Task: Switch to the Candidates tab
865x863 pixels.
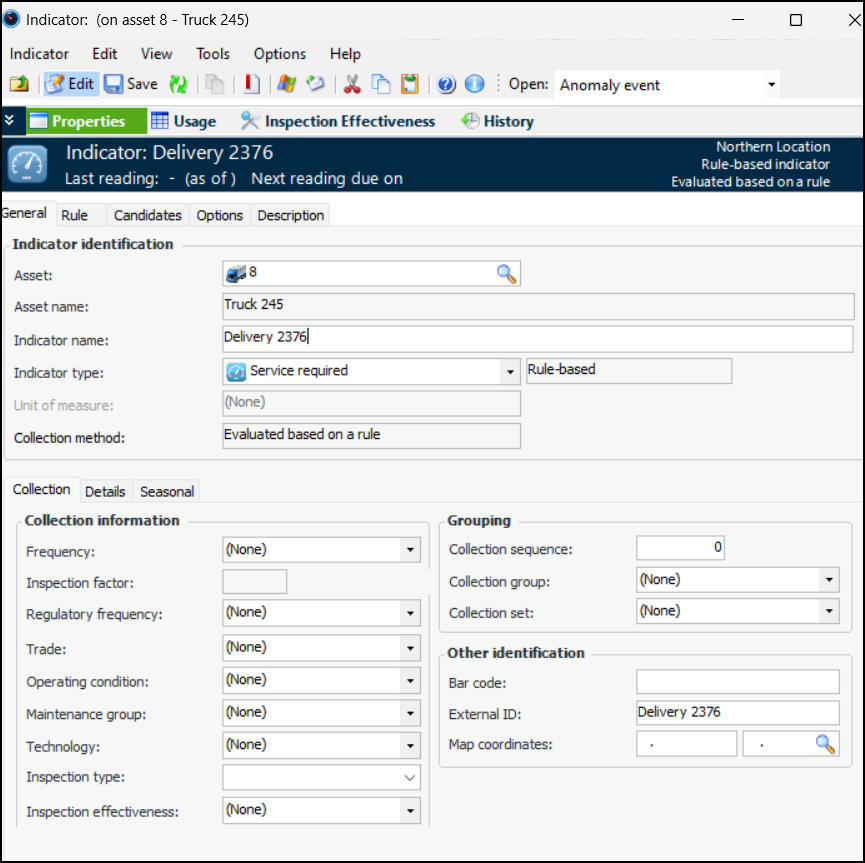Action: tap(147, 215)
